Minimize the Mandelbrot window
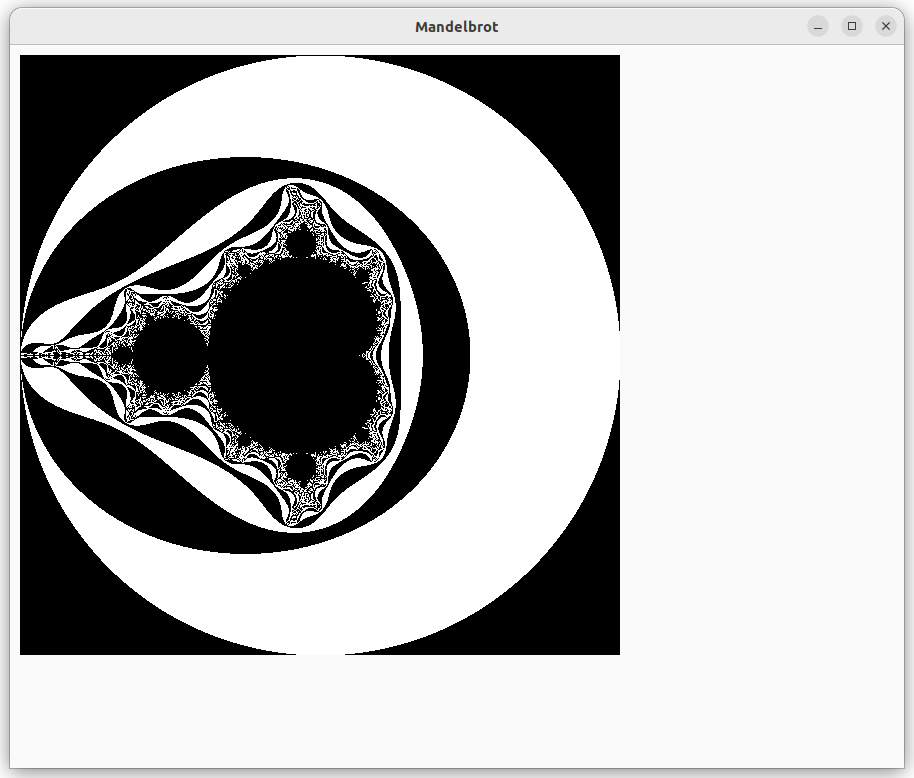This screenshot has height=778, width=914. (818, 26)
